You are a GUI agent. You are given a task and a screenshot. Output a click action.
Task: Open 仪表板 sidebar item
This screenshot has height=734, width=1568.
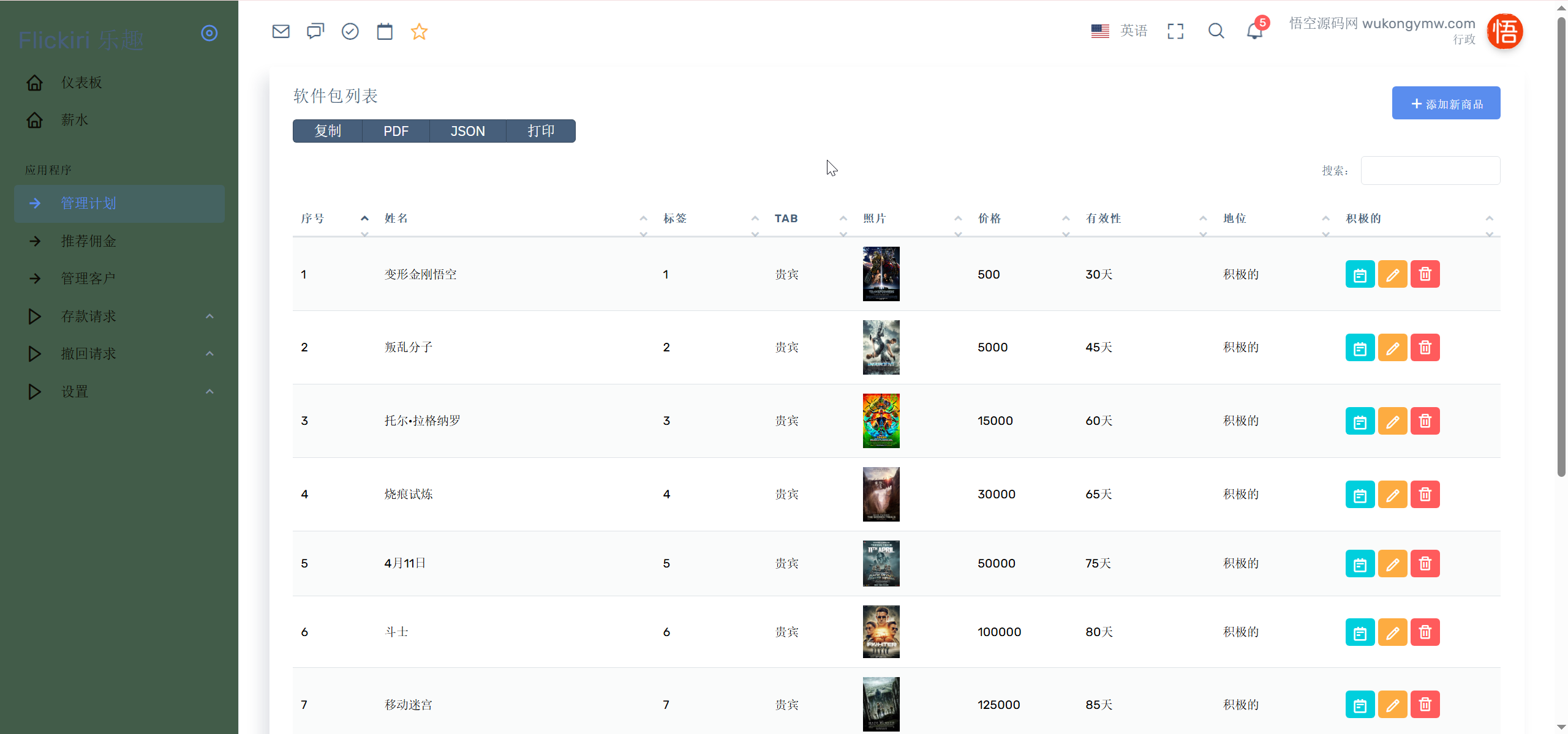[81, 83]
